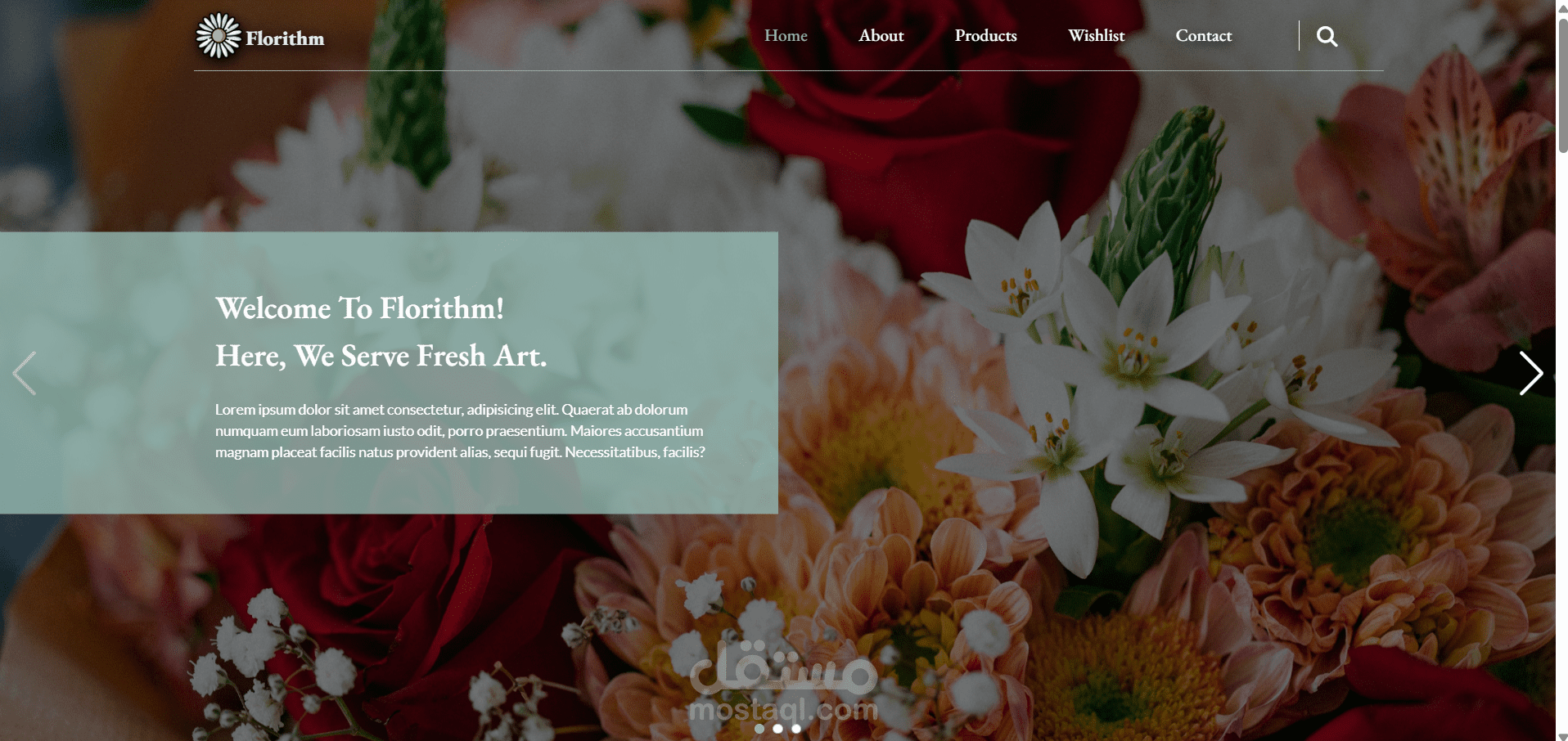Click the Florithm brand name text

coord(285,38)
